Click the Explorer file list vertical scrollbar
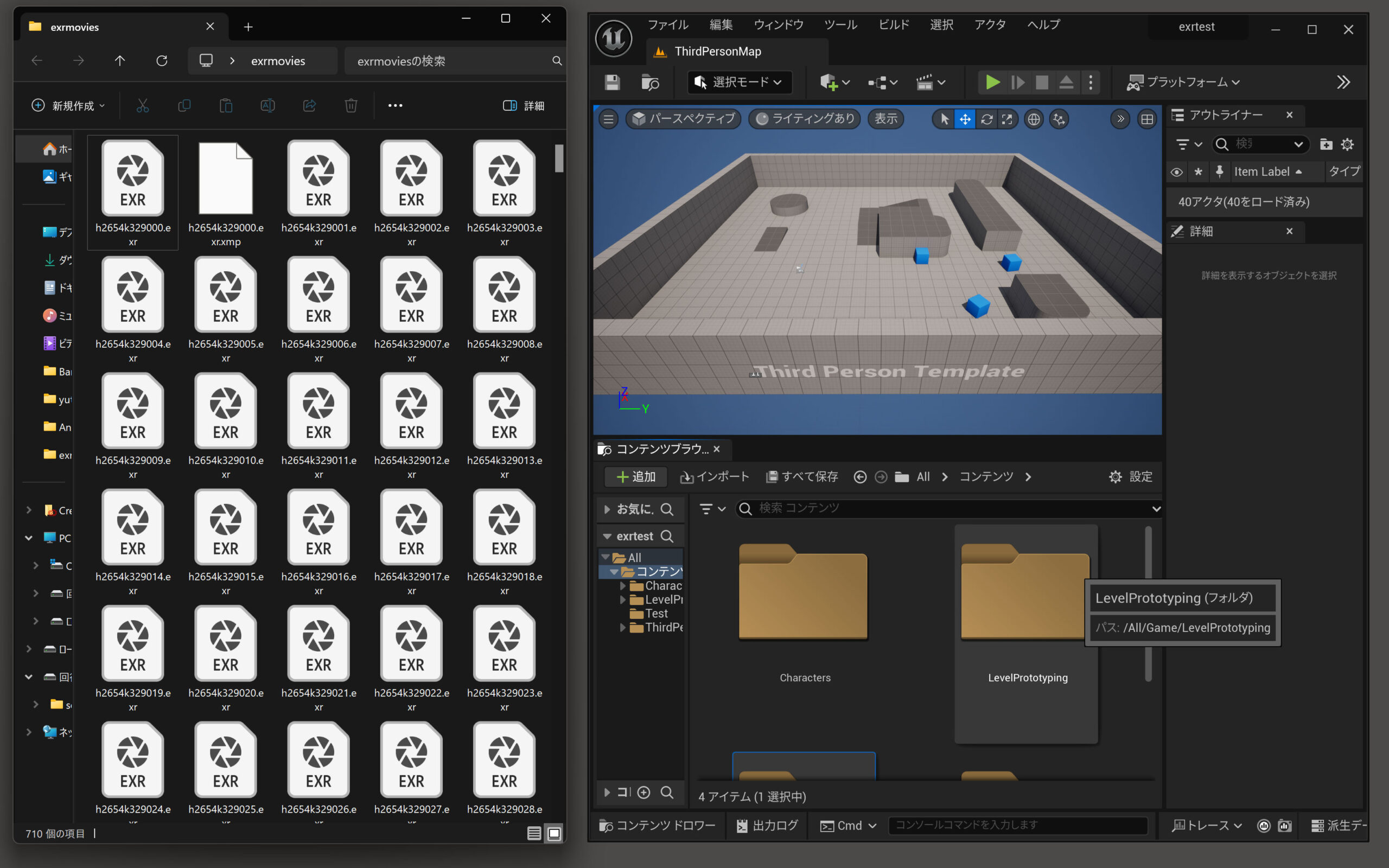This screenshot has height=868, width=1389. pos(559,158)
